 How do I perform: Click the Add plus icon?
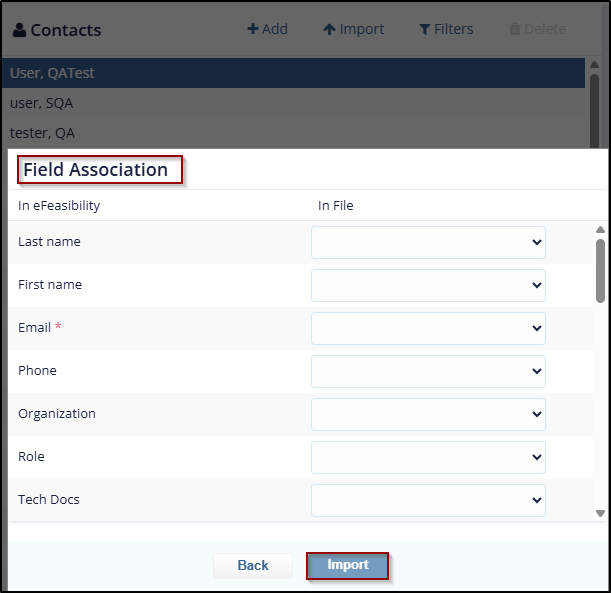(x=253, y=29)
